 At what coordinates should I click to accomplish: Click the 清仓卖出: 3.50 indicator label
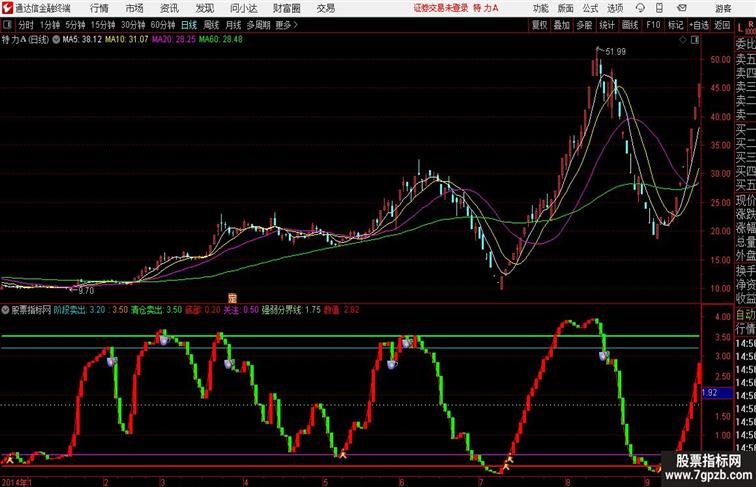(156, 310)
